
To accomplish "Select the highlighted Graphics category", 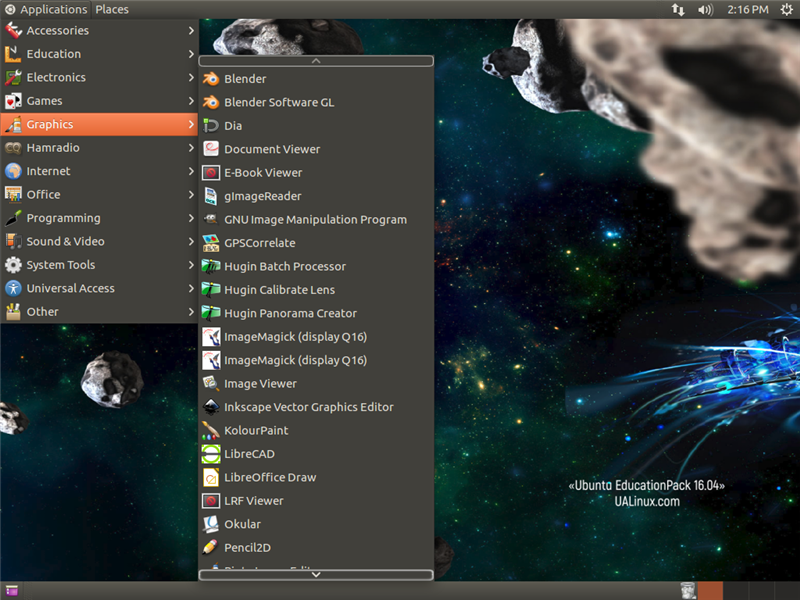I will point(99,124).
